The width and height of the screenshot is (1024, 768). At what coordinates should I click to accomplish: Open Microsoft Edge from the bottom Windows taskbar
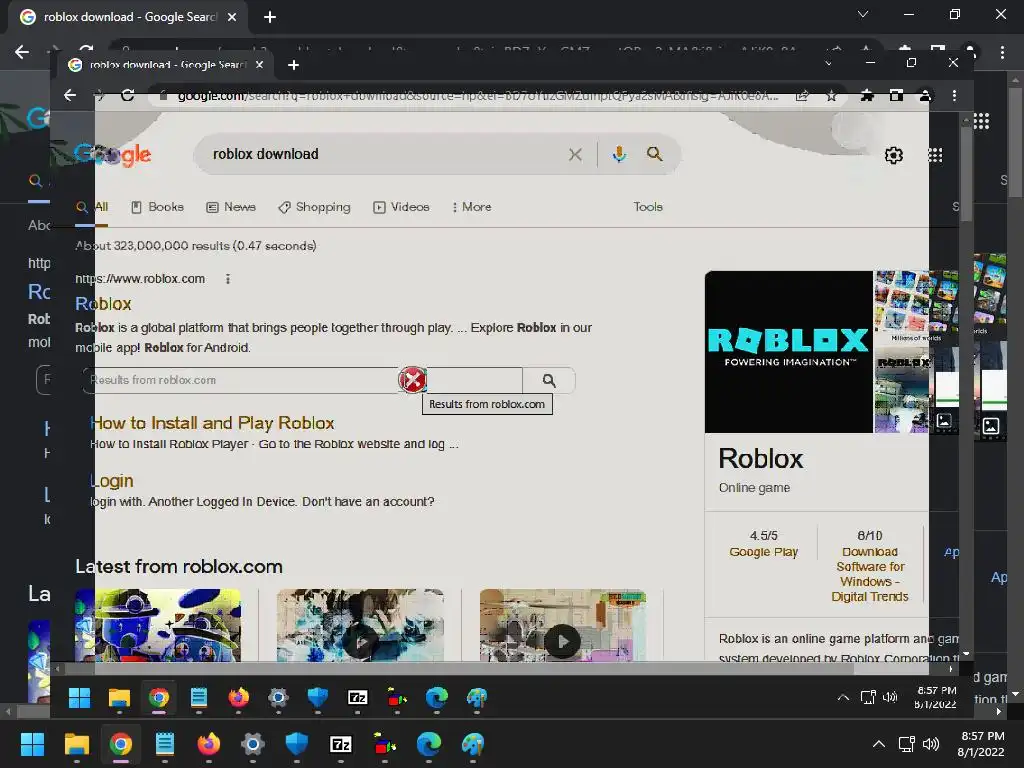[428, 744]
